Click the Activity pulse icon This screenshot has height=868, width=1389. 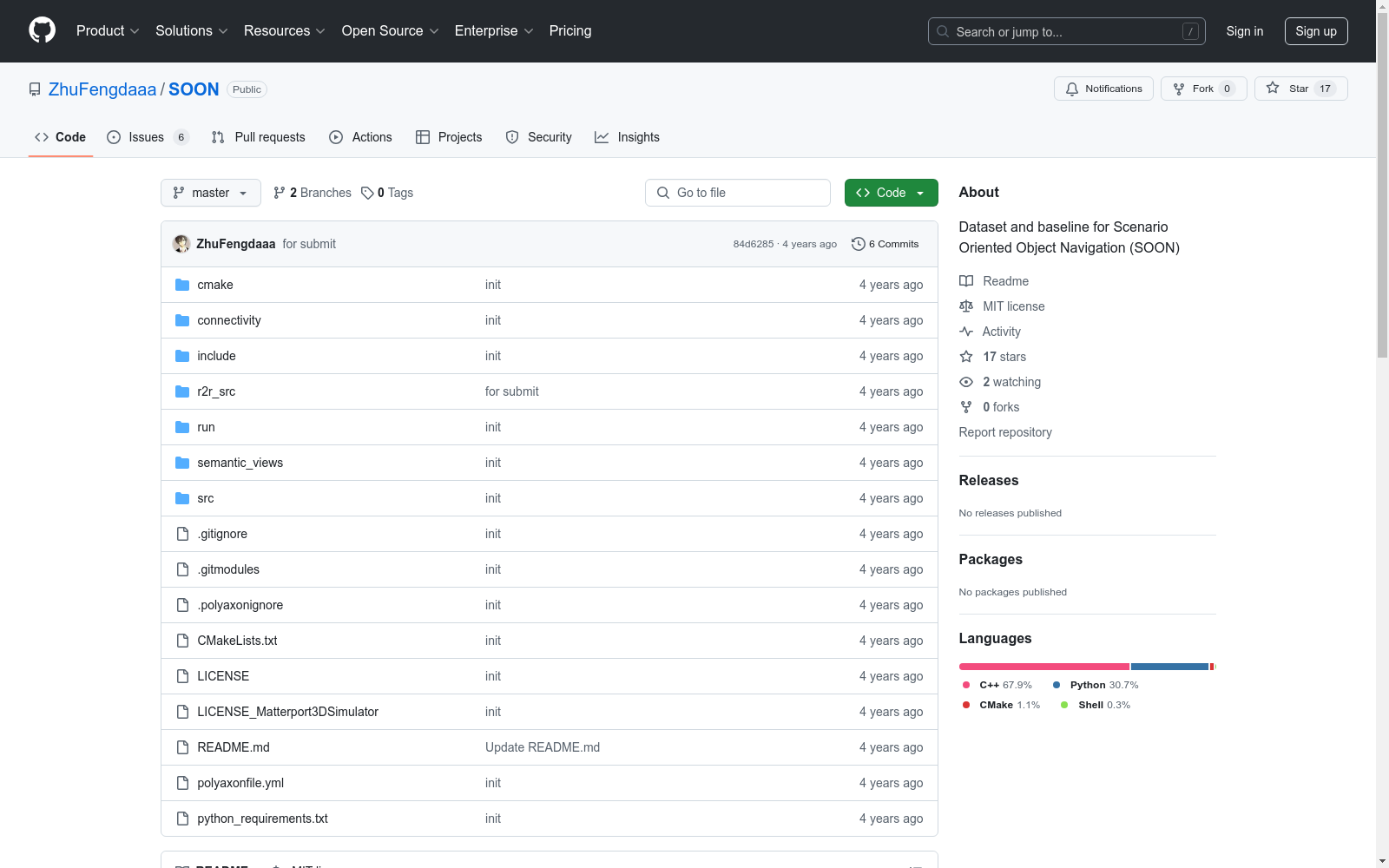click(966, 332)
